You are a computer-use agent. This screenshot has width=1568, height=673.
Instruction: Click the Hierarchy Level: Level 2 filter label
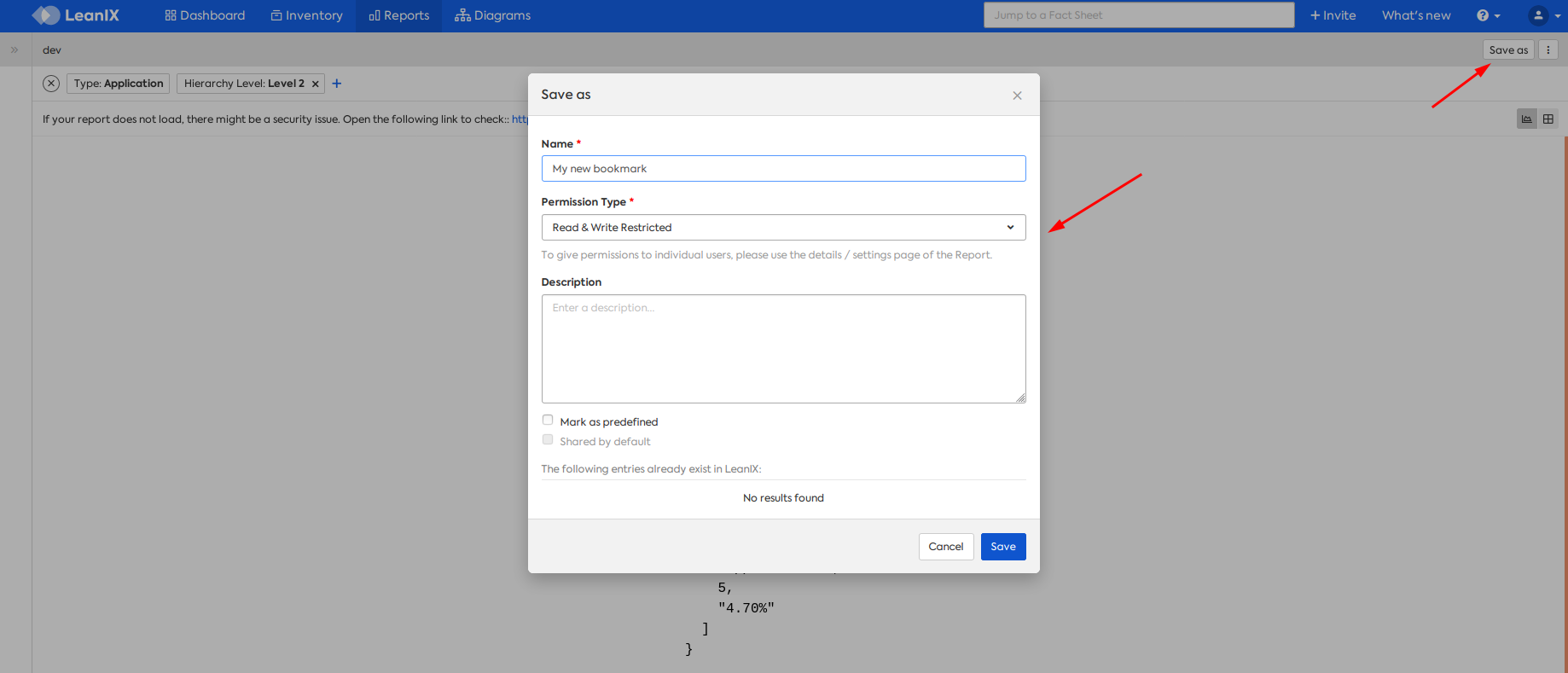click(244, 84)
